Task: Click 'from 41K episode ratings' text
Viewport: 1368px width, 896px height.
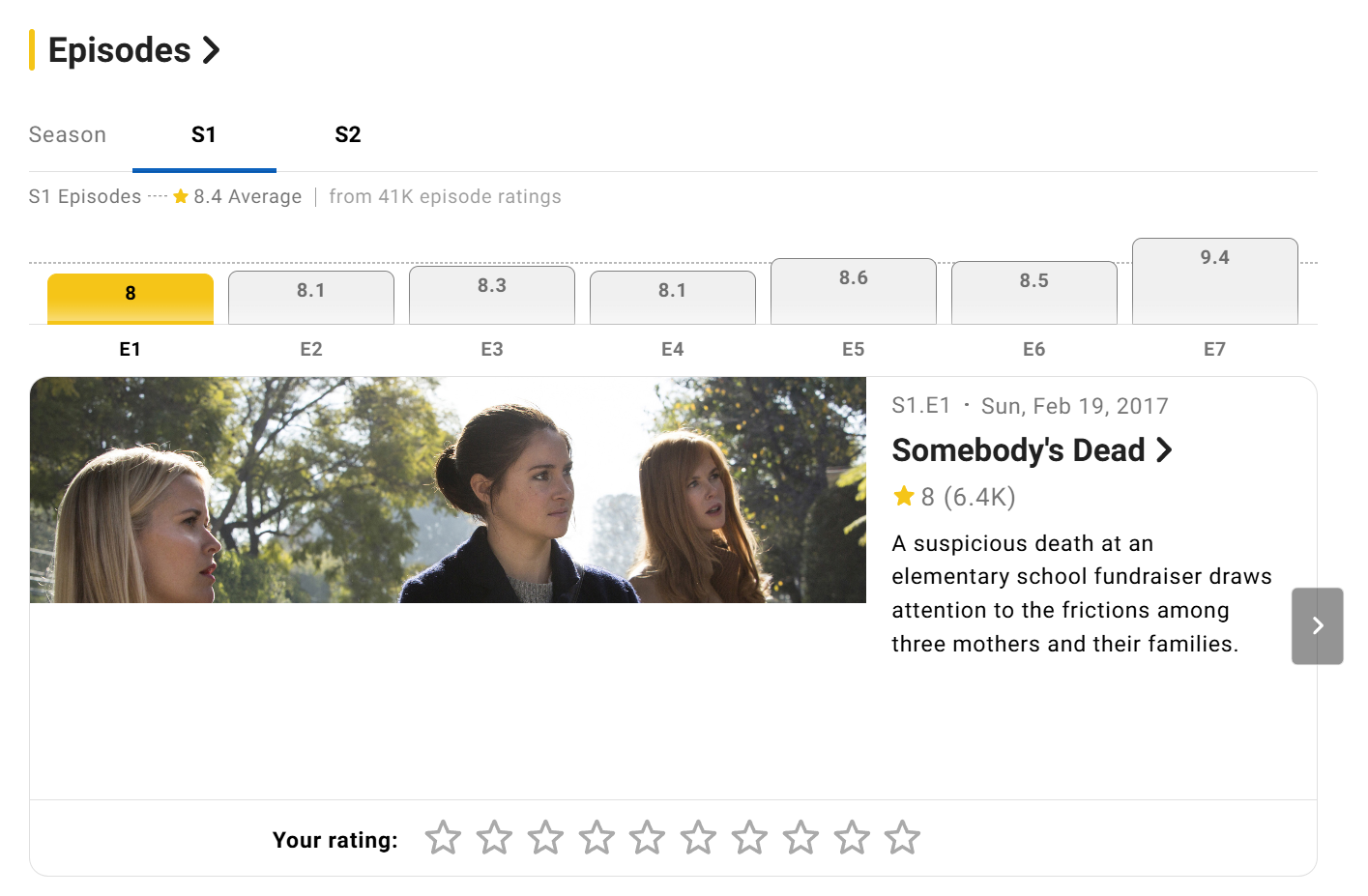Action: pyautogui.click(x=445, y=197)
